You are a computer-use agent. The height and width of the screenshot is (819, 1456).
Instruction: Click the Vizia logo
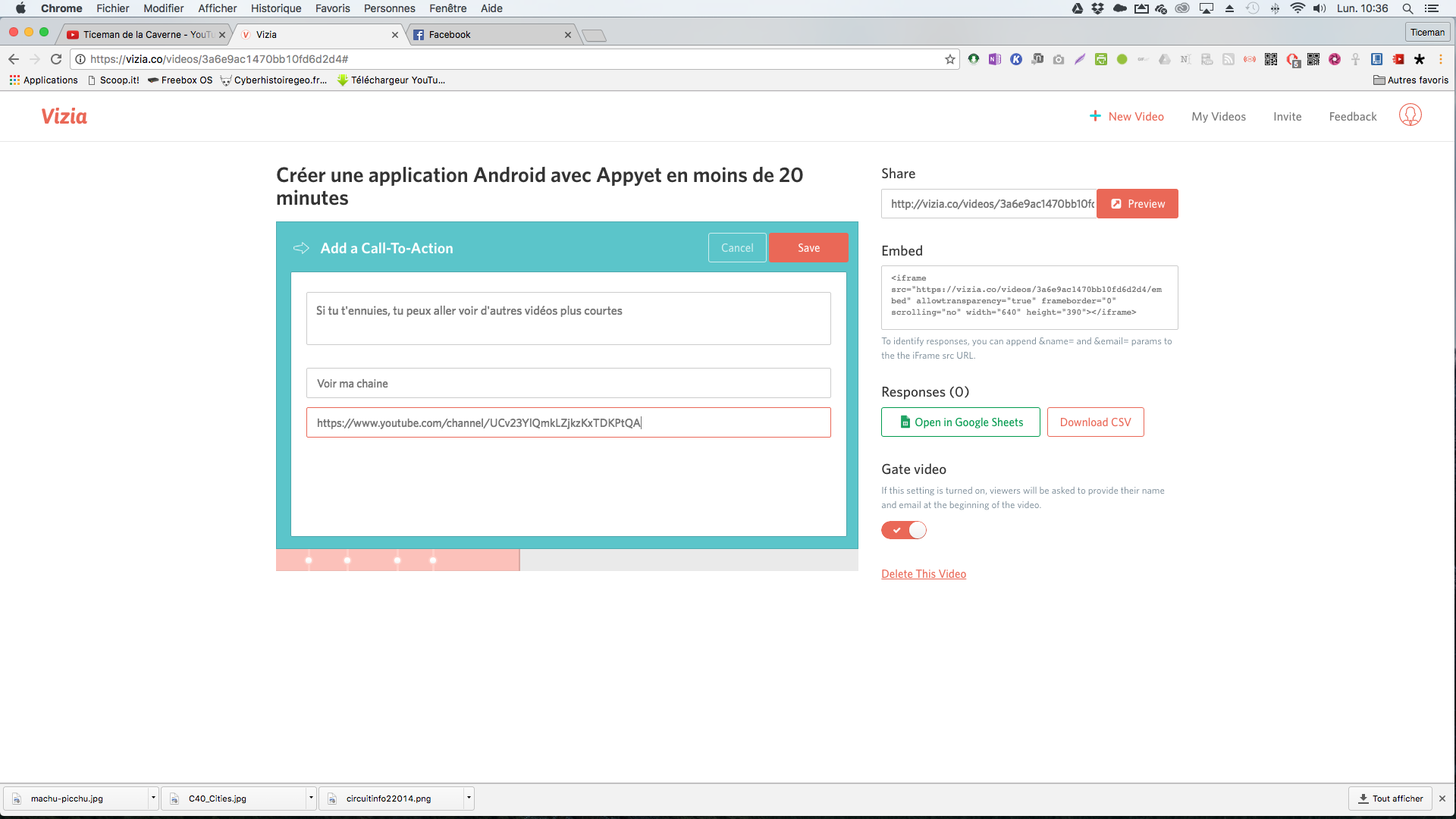[x=64, y=116]
